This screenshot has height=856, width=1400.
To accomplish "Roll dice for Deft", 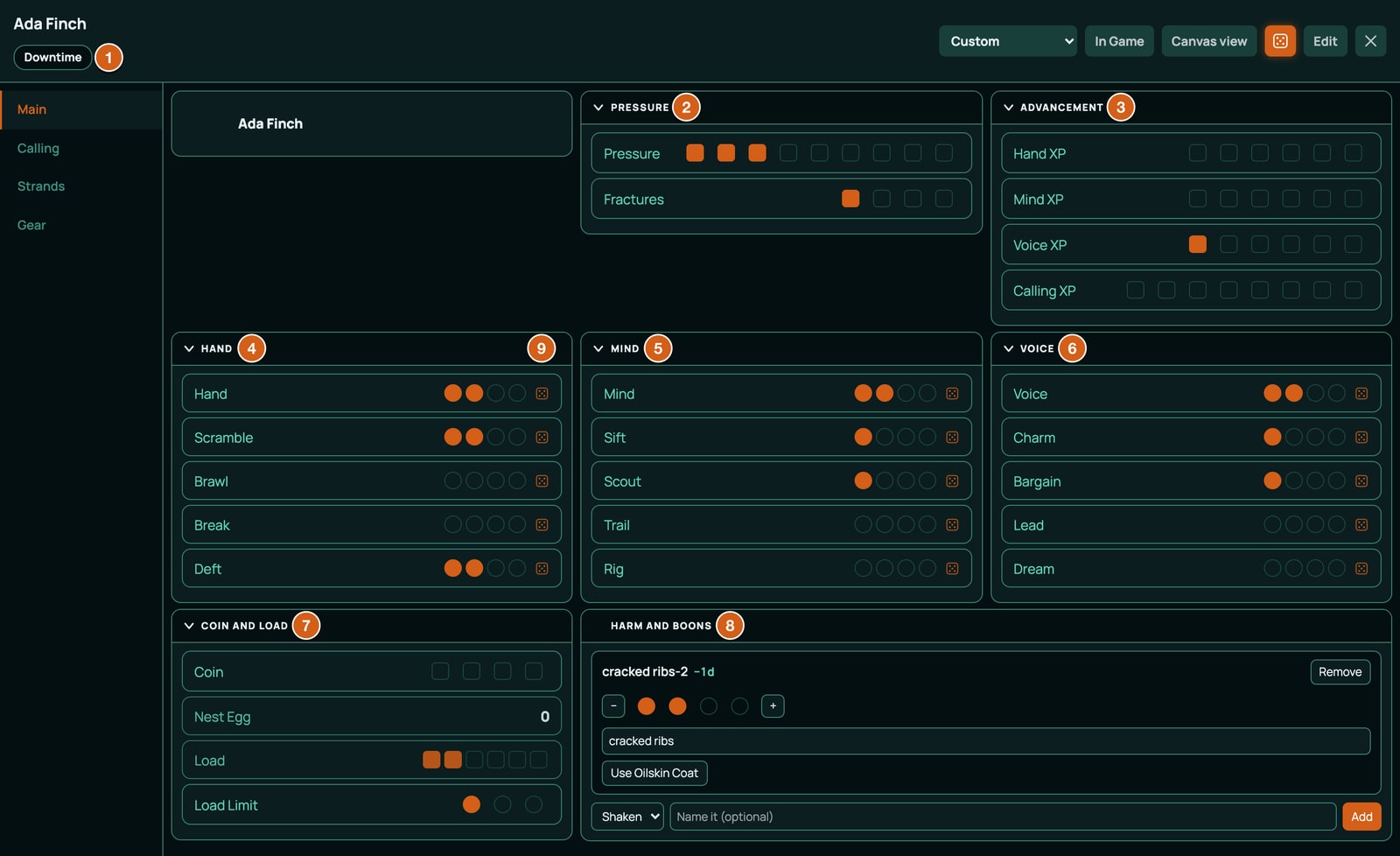I will click(542, 569).
